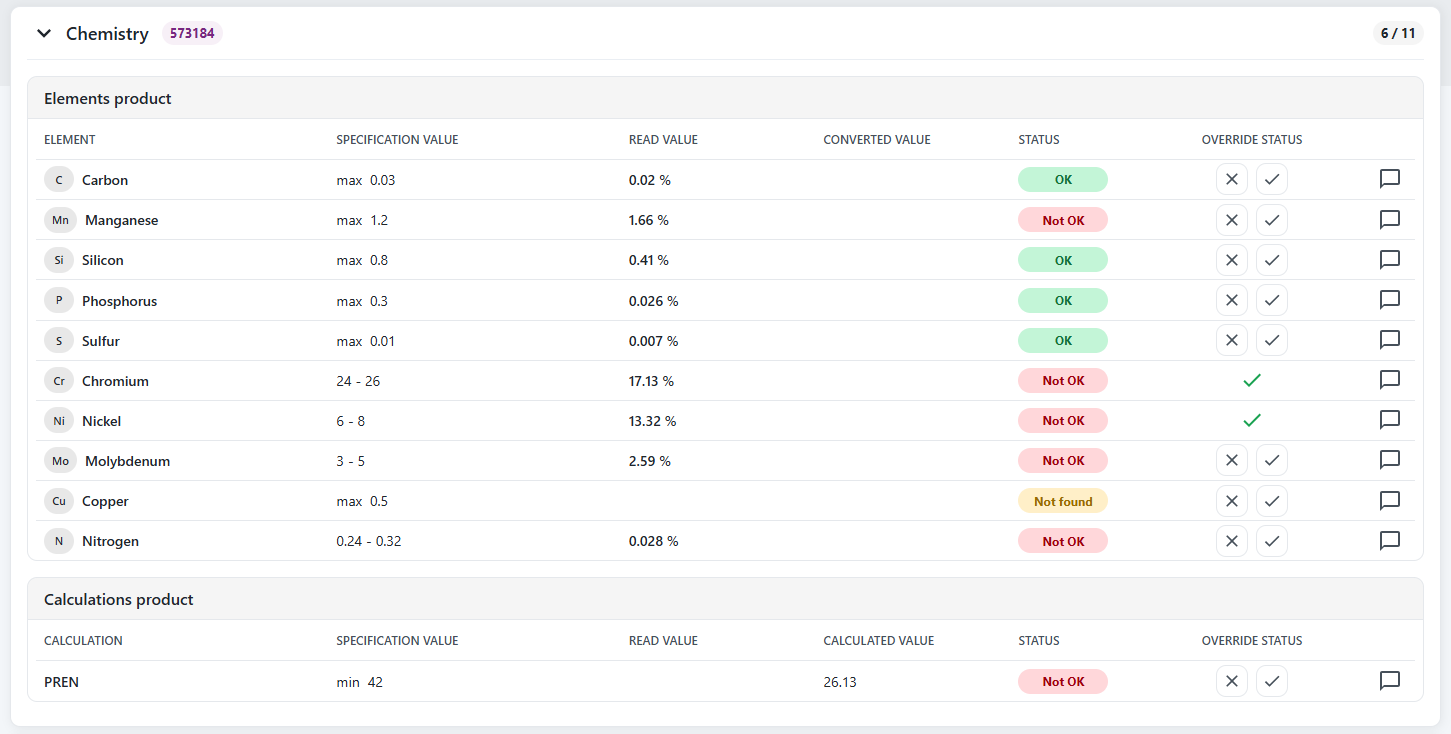The image size is (1451, 734).
Task: Open comment for Phosphorus row
Action: pos(1389,299)
